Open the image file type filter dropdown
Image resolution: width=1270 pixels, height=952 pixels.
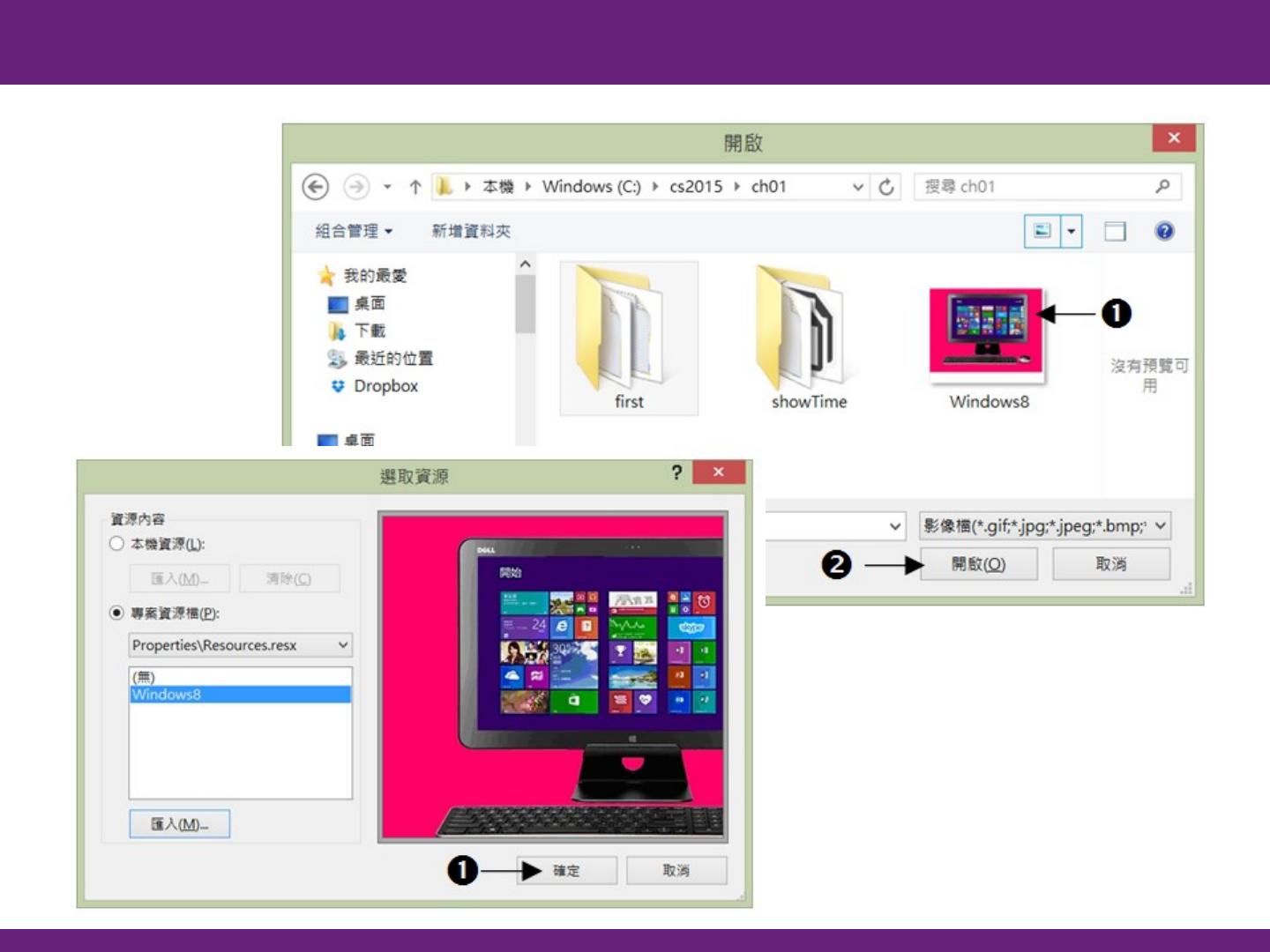(1160, 526)
